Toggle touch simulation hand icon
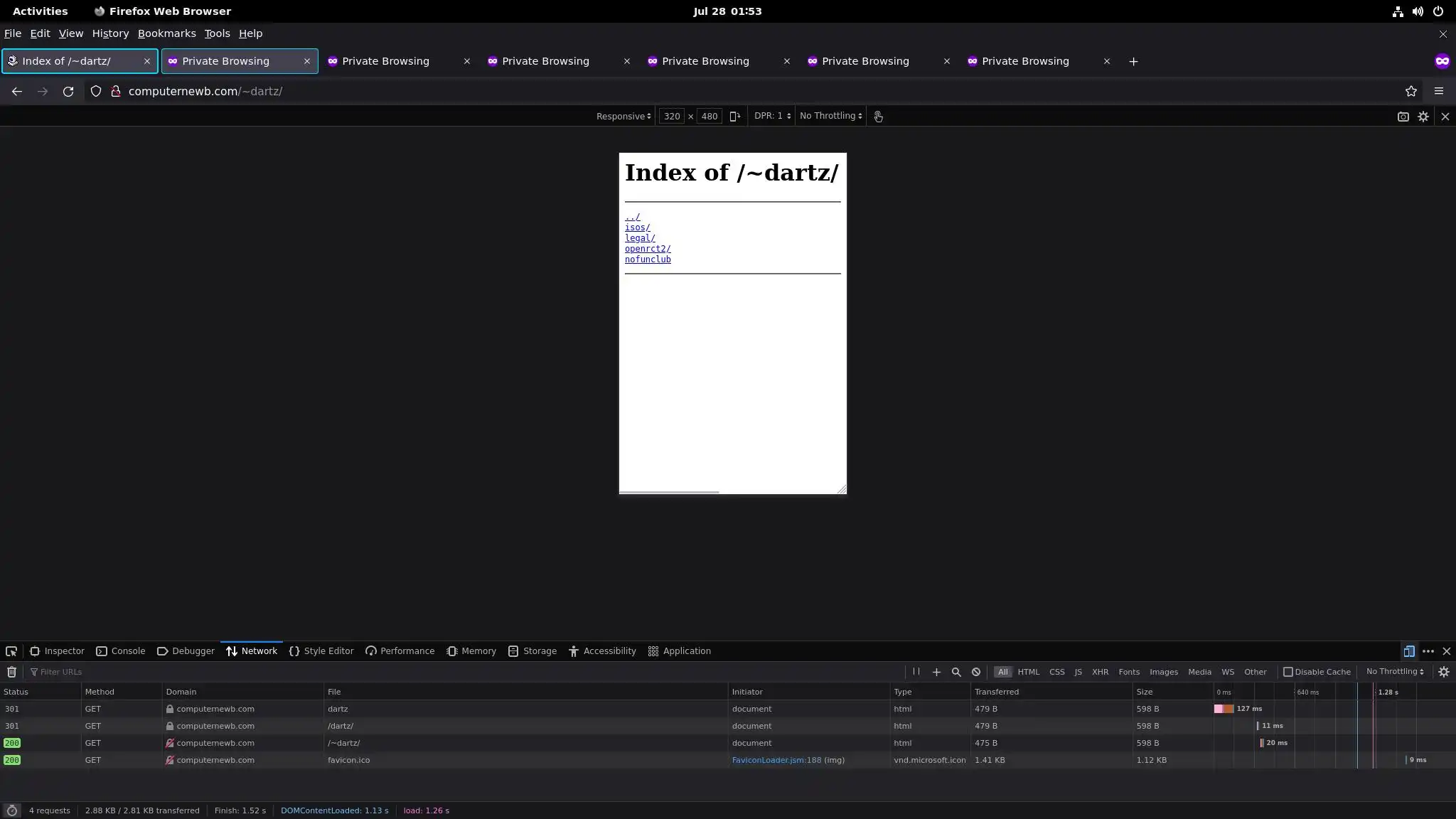 pyautogui.click(x=878, y=117)
